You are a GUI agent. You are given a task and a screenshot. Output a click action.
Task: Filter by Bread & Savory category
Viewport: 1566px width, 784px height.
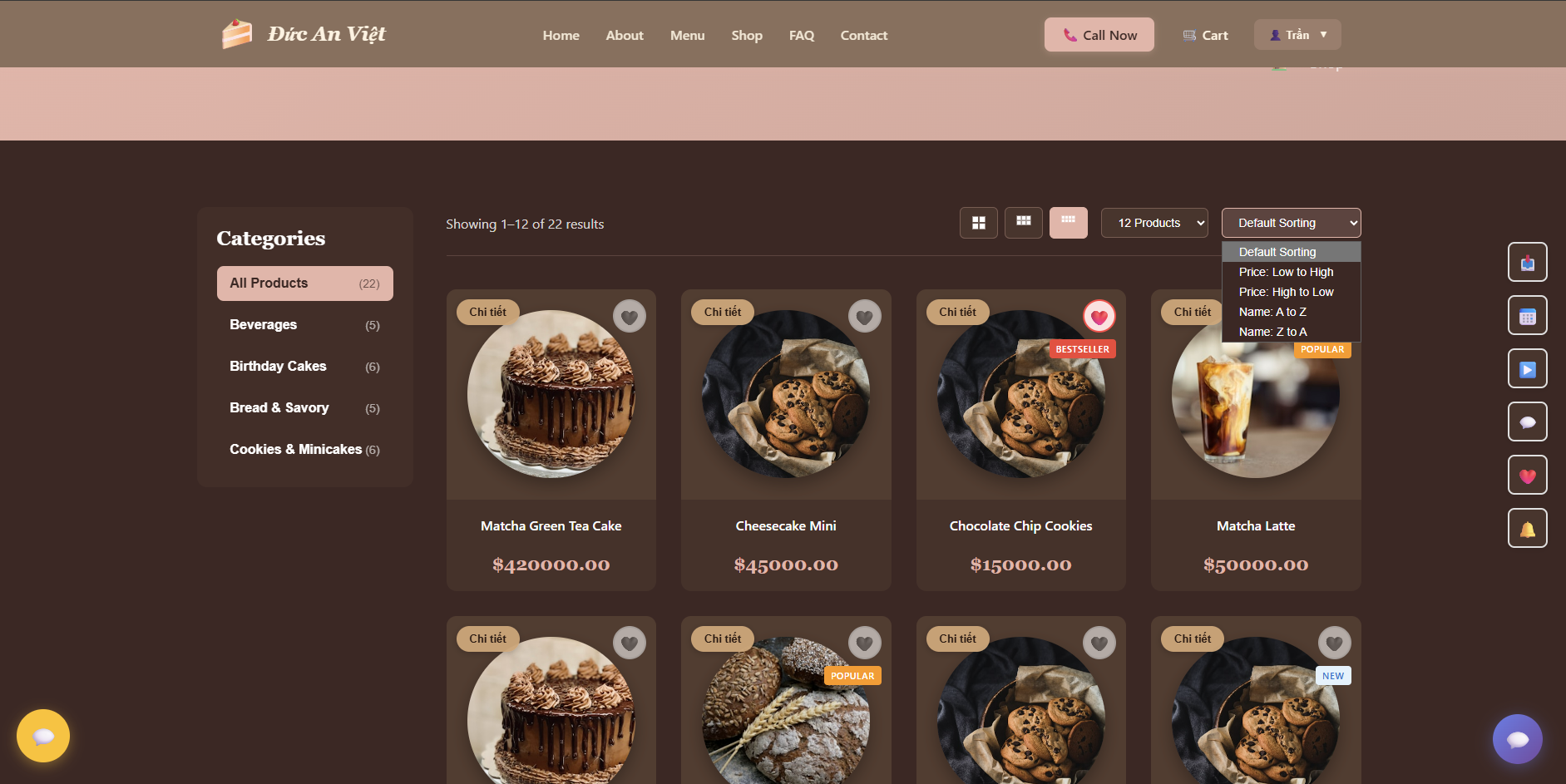pyautogui.click(x=305, y=408)
